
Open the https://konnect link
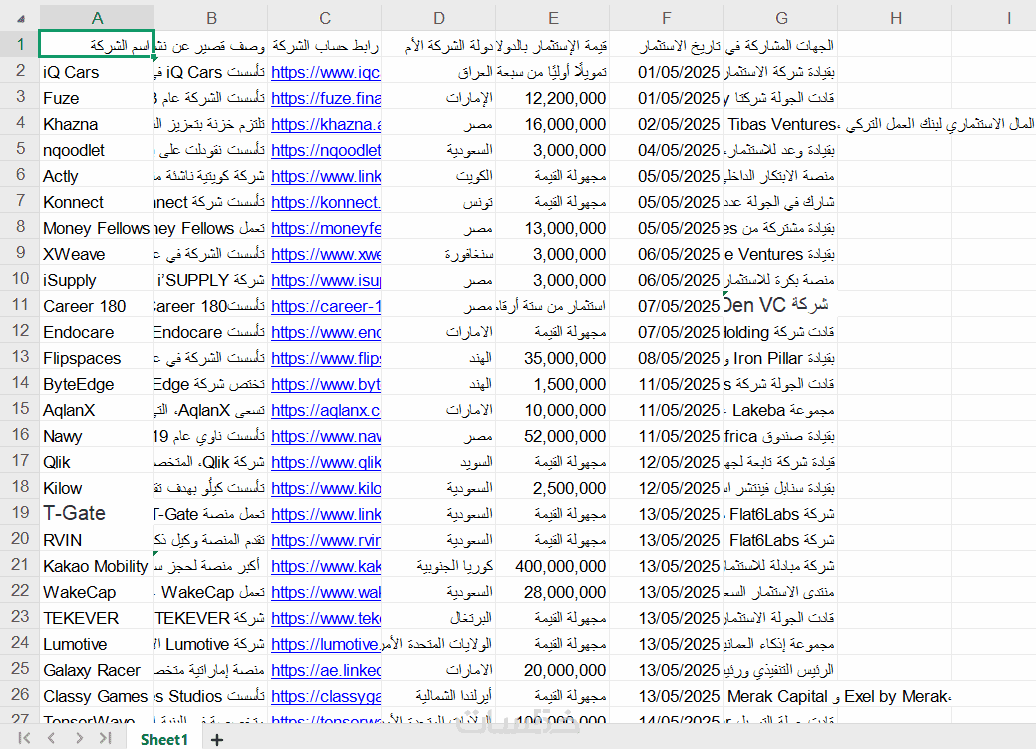[326, 202]
